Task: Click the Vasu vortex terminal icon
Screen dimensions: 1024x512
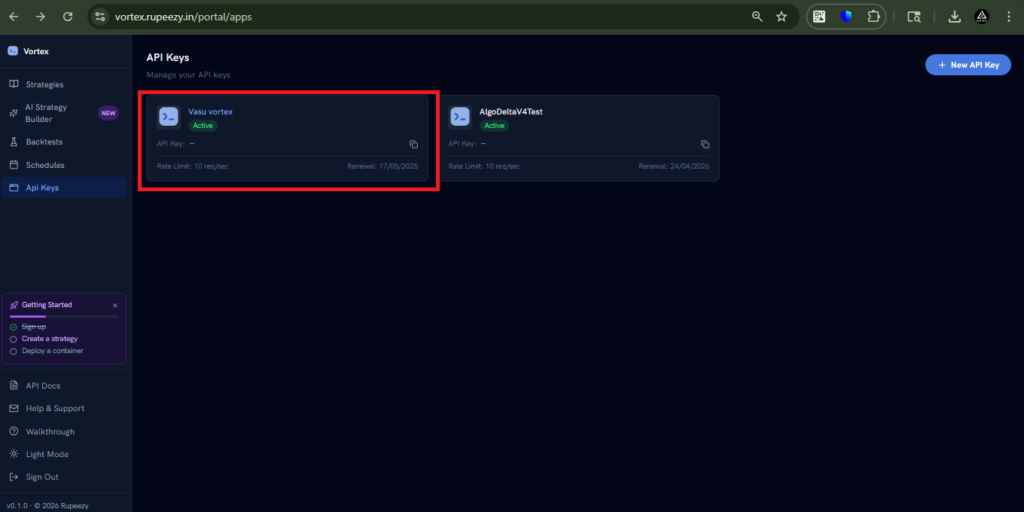Action: click(169, 117)
